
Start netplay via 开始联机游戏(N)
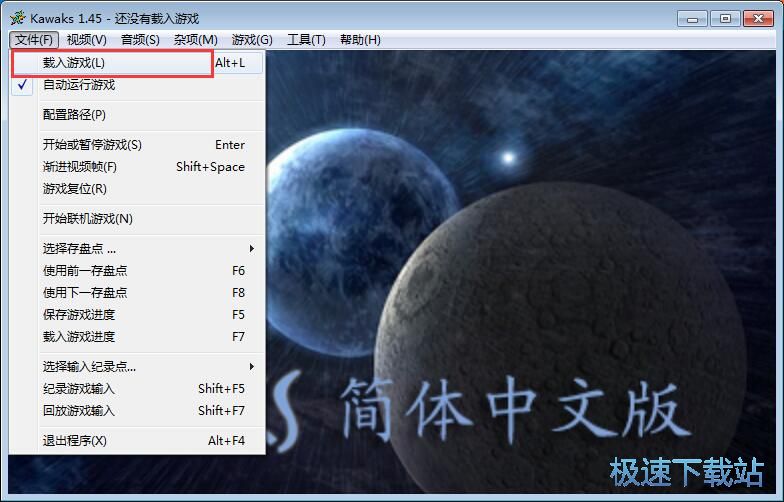click(x=87, y=219)
